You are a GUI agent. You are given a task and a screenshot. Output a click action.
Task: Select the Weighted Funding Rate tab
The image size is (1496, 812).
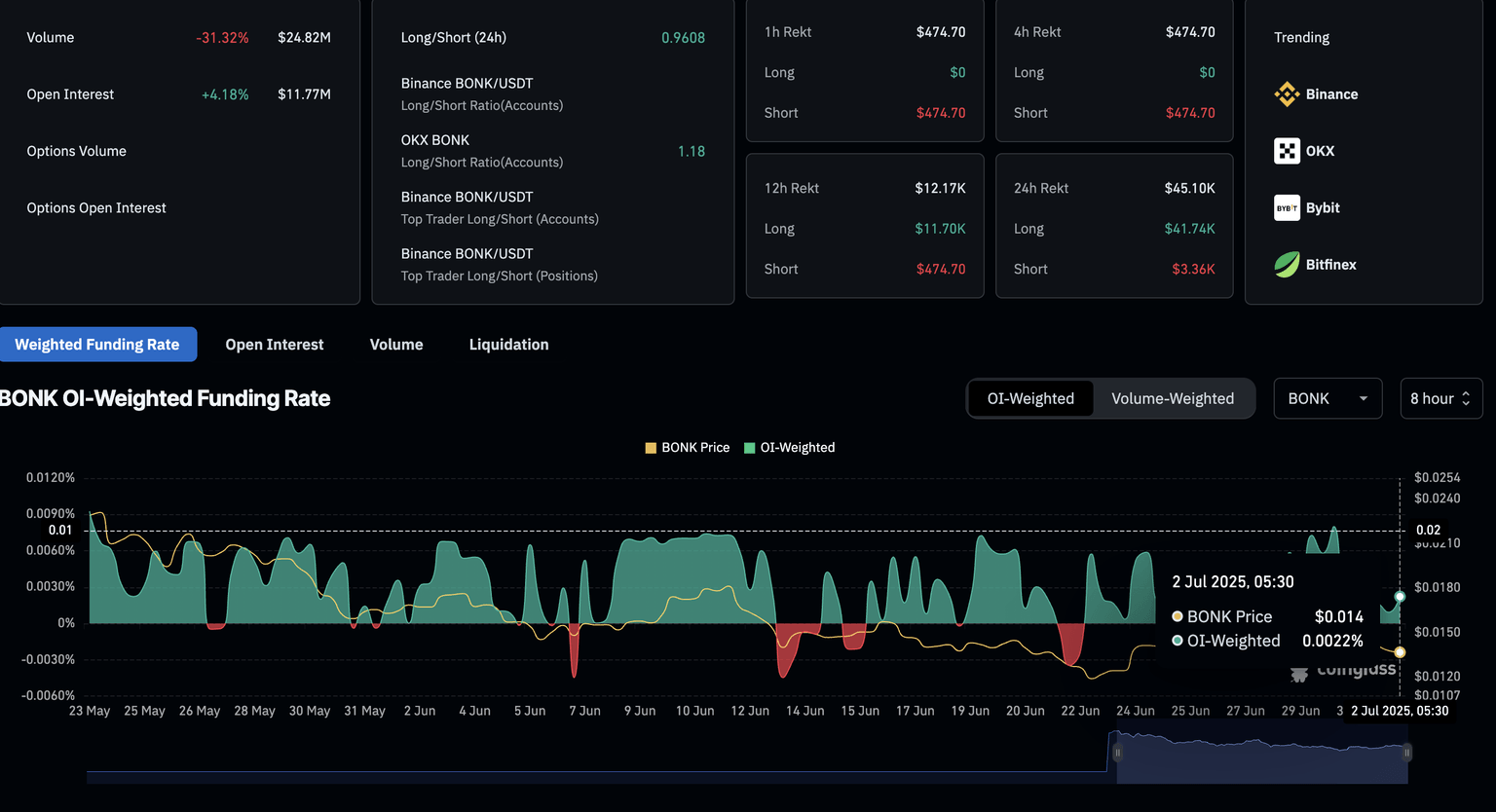(97, 345)
